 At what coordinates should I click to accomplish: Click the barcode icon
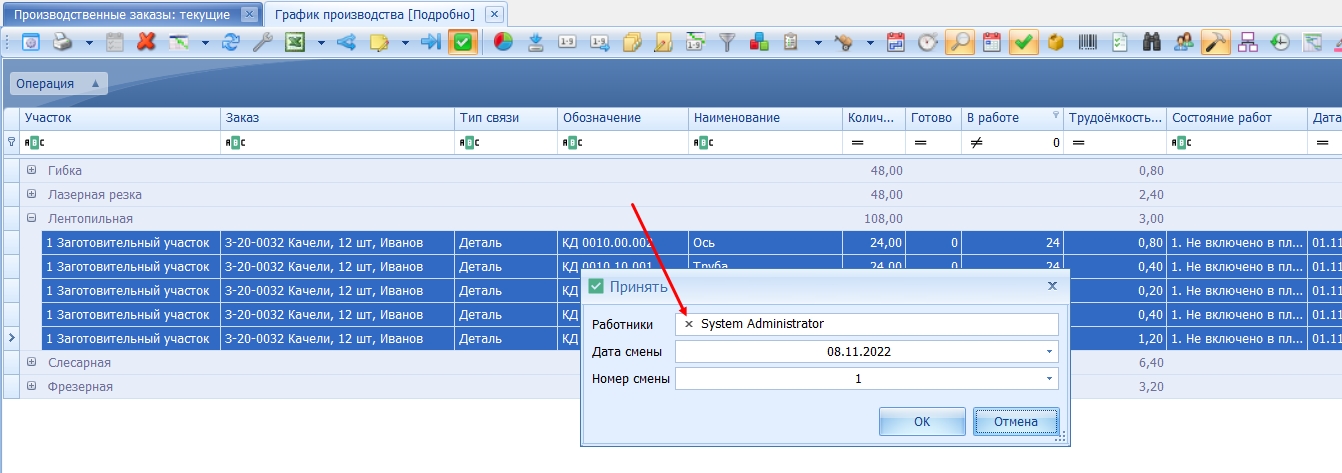(1087, 43)
